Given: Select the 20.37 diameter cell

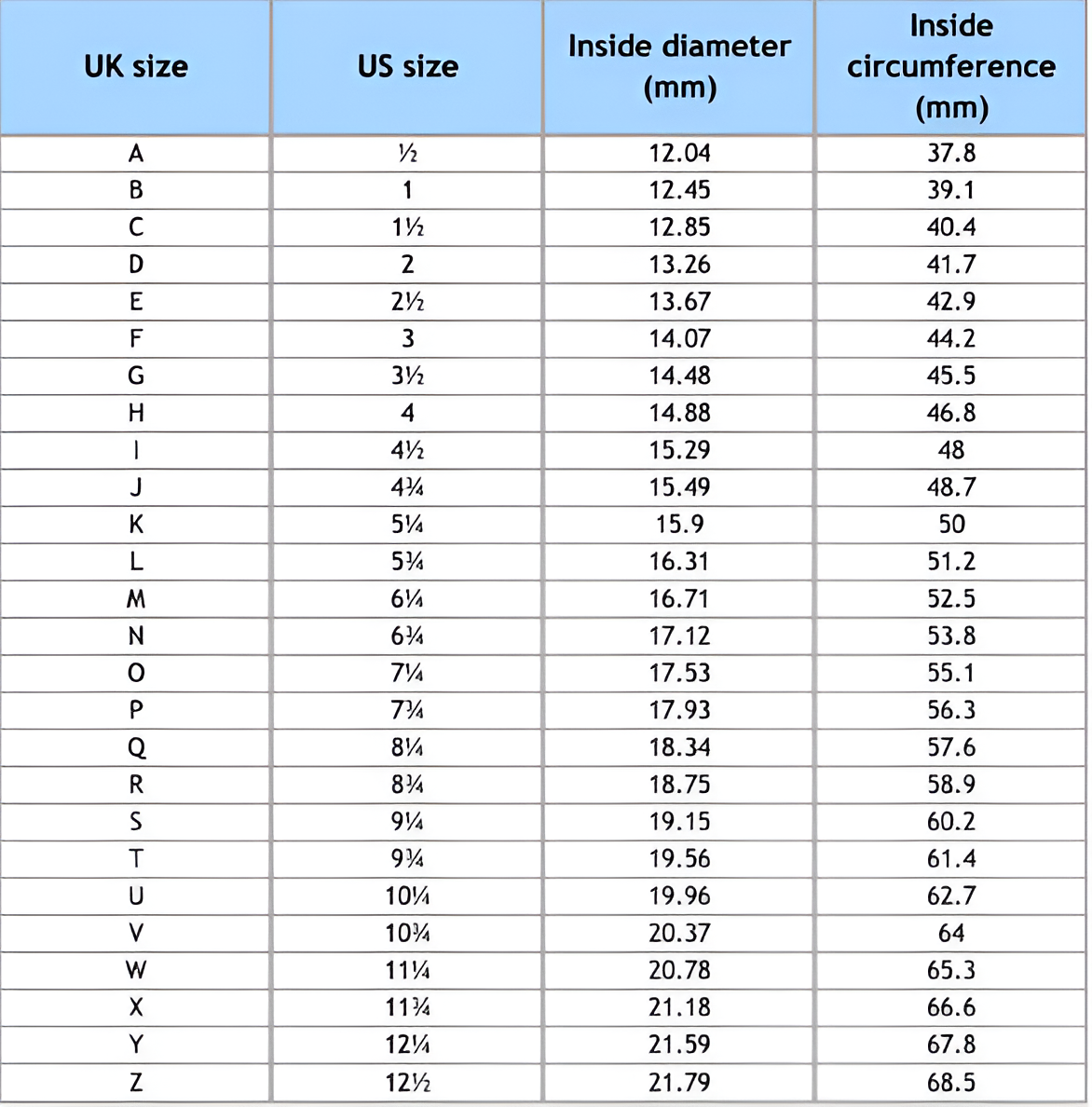Looking at the screenshot, I should coord(679,933).
